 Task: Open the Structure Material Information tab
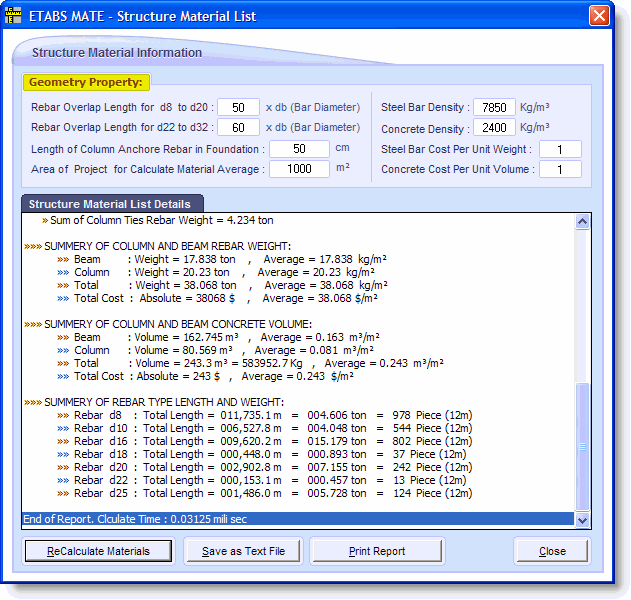pyautogui.click(x=116, y=53)
